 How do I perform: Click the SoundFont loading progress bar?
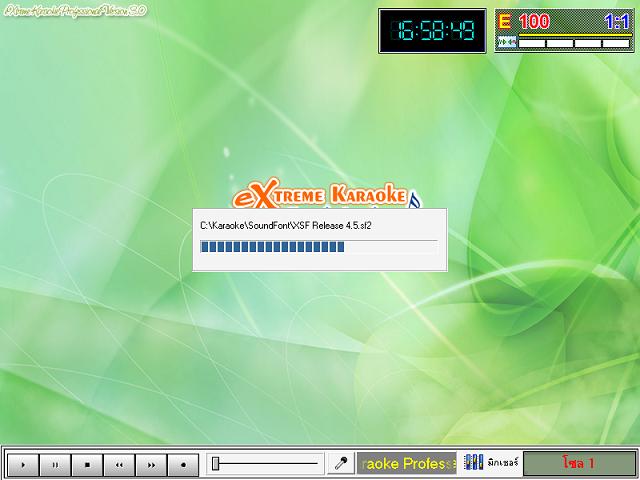pos(319,247)
